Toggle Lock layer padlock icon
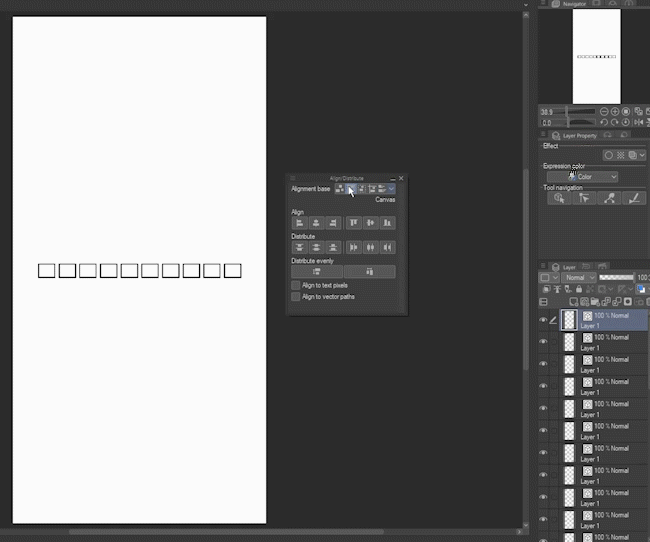The width and height of the screenshot is (650, 542). click(x=579, y=289)
